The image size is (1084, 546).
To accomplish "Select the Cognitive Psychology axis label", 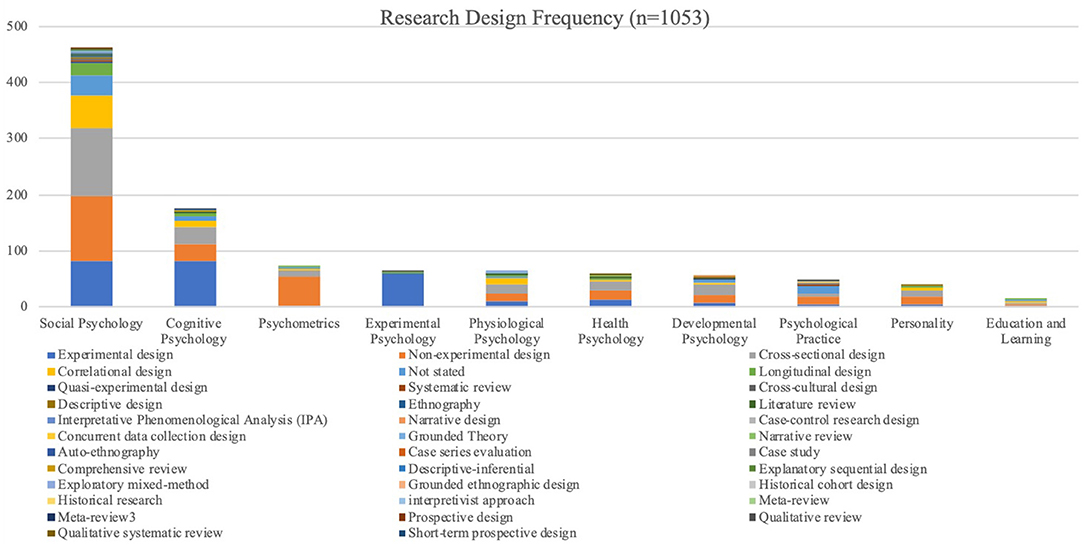I will 195,331.
